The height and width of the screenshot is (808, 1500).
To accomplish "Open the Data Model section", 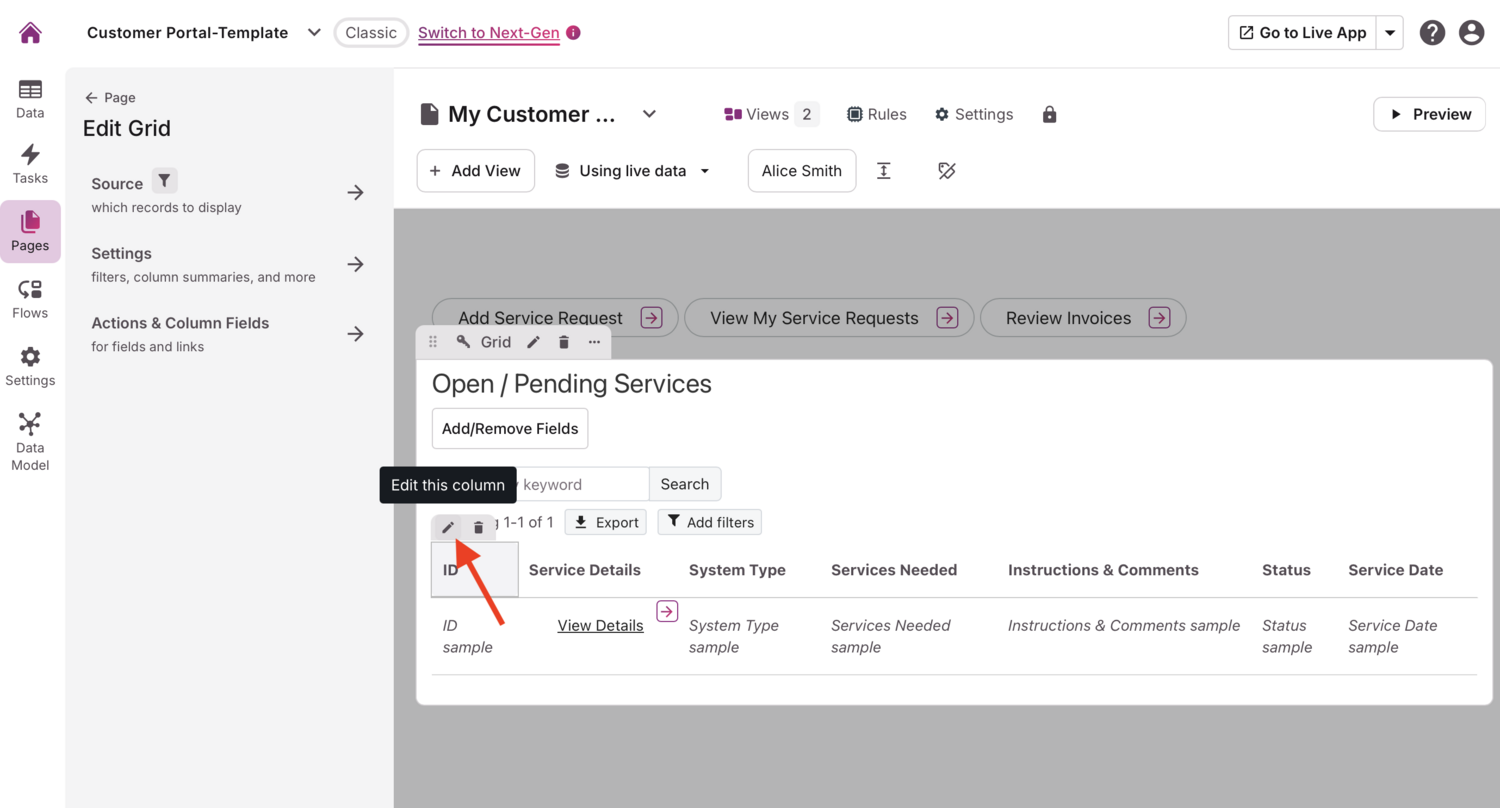I will click(x=30, y=441).
